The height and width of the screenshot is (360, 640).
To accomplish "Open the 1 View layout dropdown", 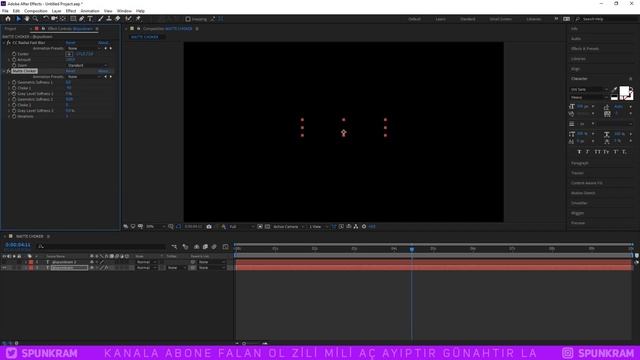I will [318, 227].
